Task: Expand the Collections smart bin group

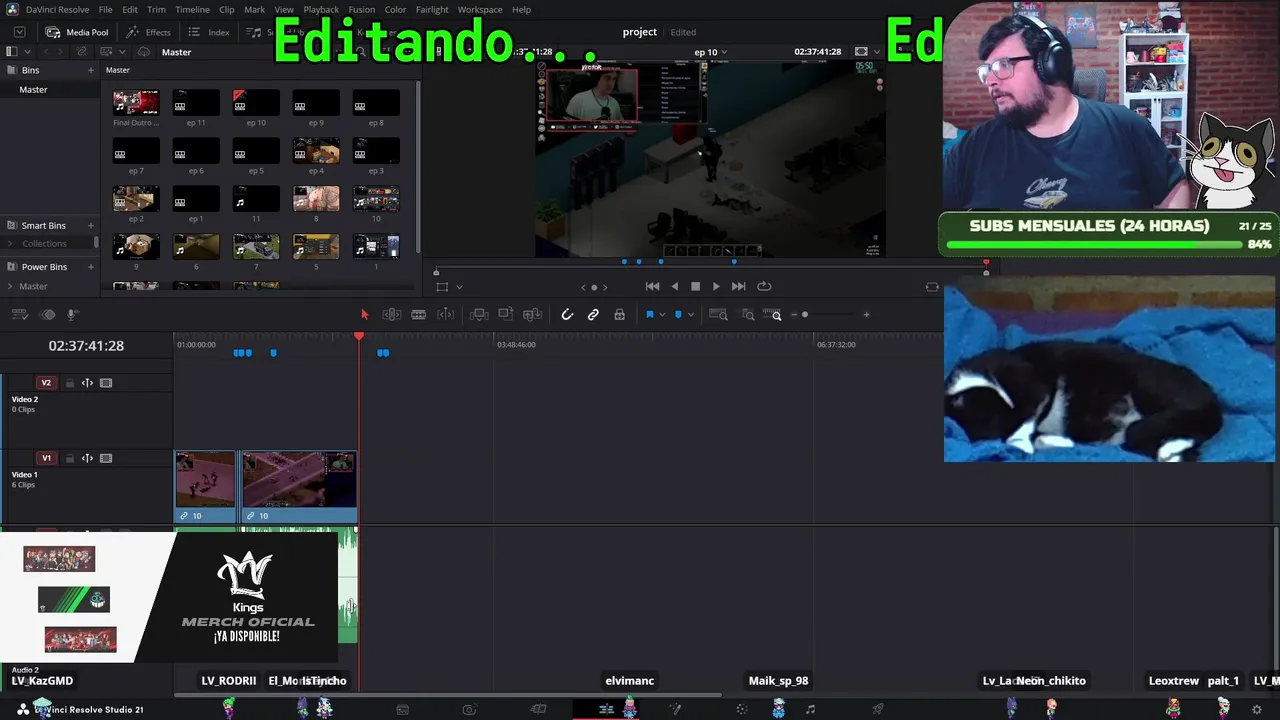Action: [x=10, y=244]
